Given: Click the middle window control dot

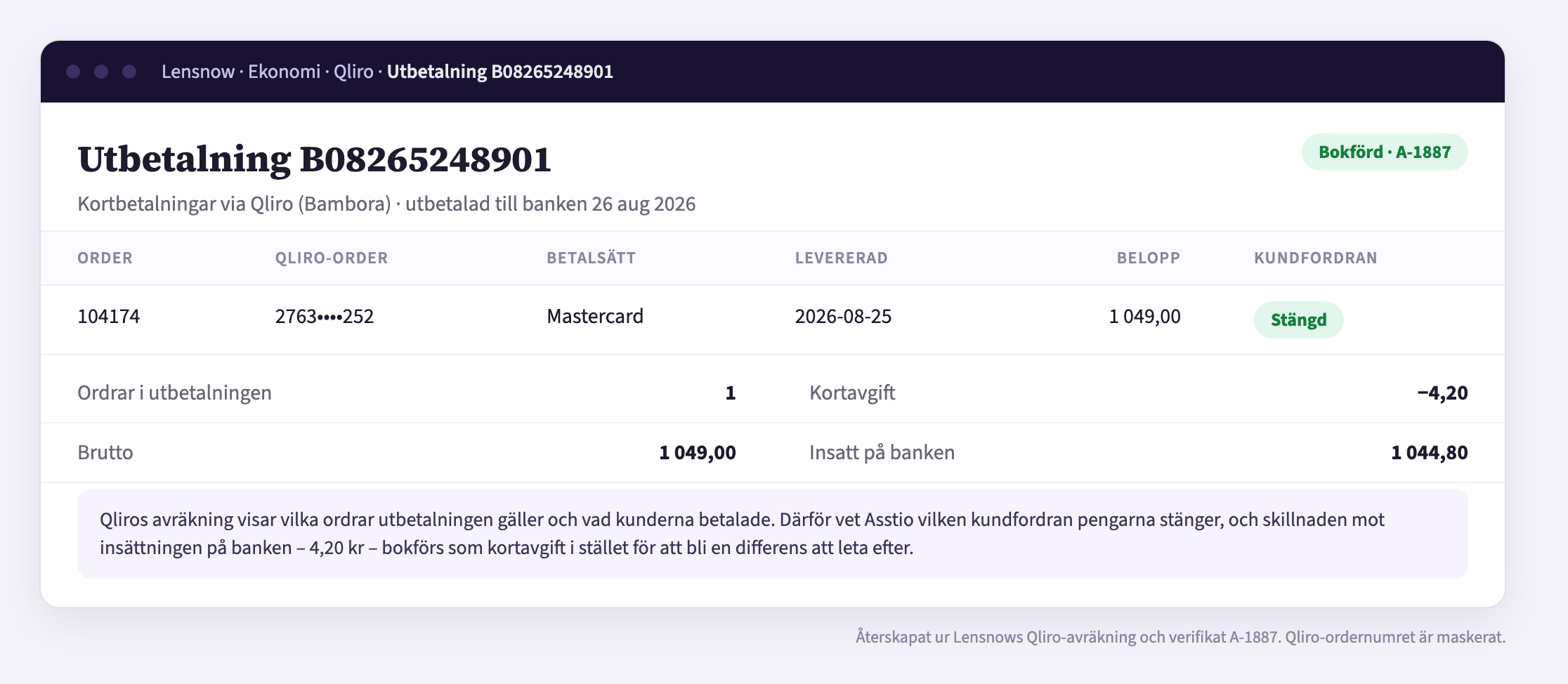Looking at the screenshot, I should [x=101, y=72].
